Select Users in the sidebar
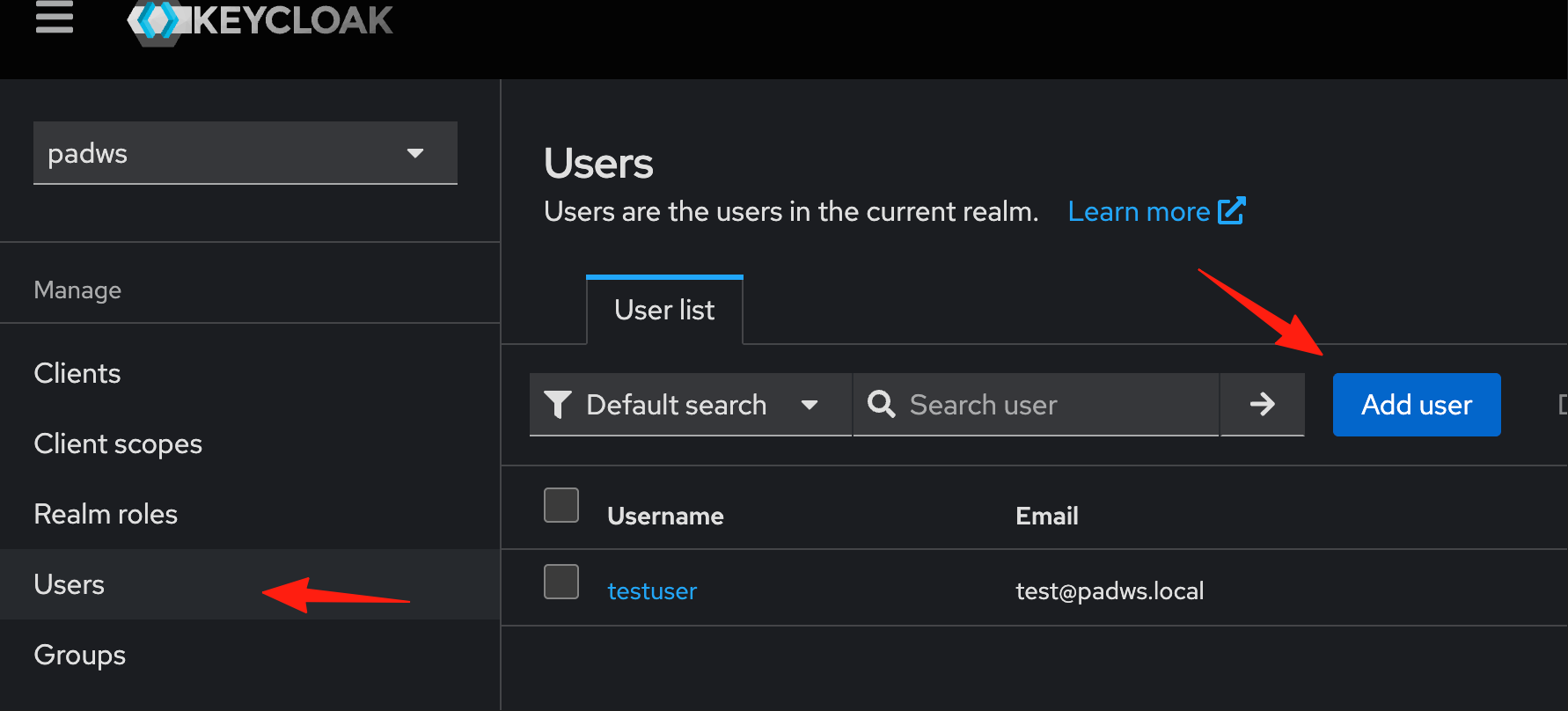This screenshot has width=1568, height=711. click(69, 584)
